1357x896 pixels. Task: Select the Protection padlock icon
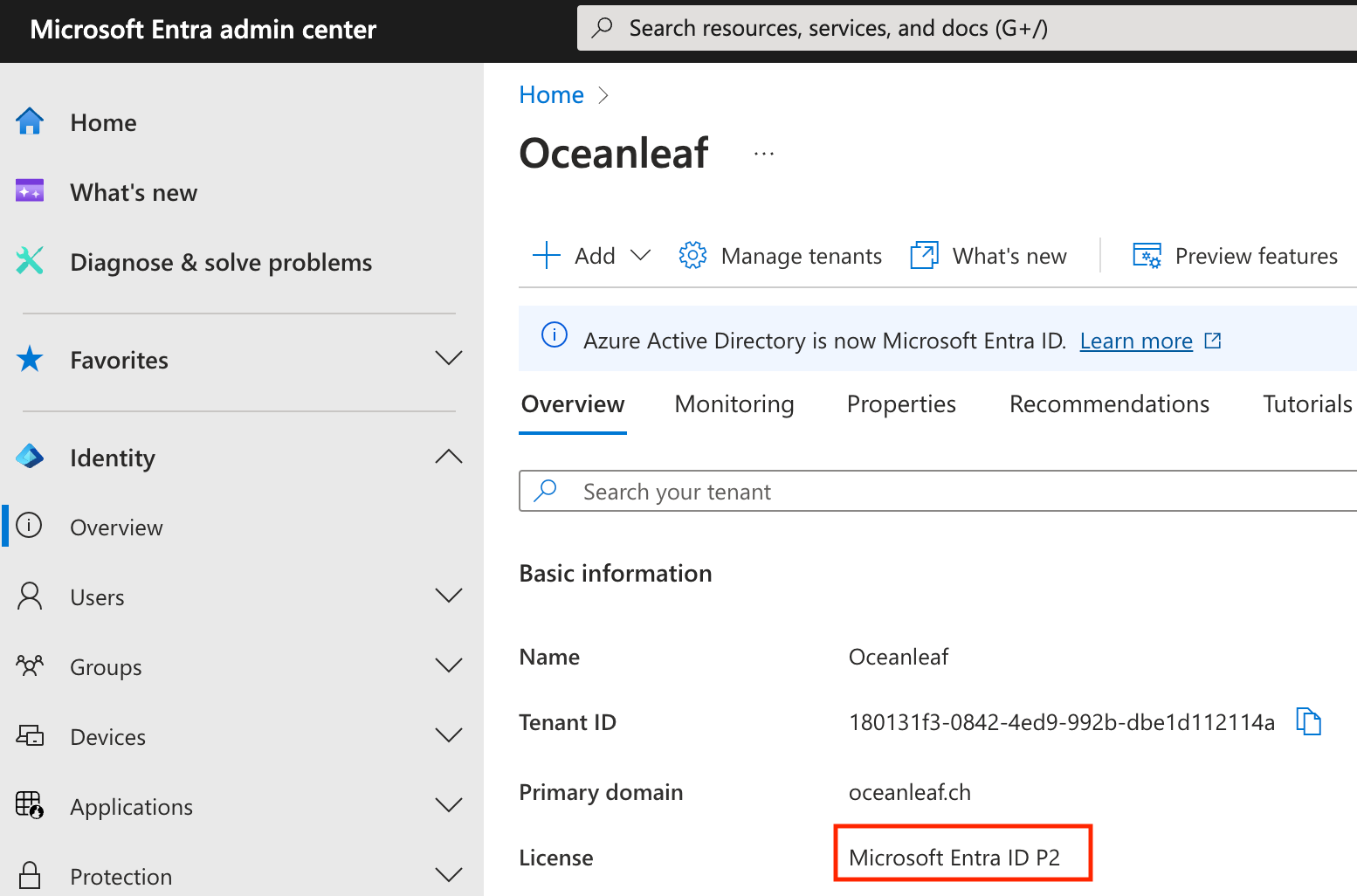(30, 874)
